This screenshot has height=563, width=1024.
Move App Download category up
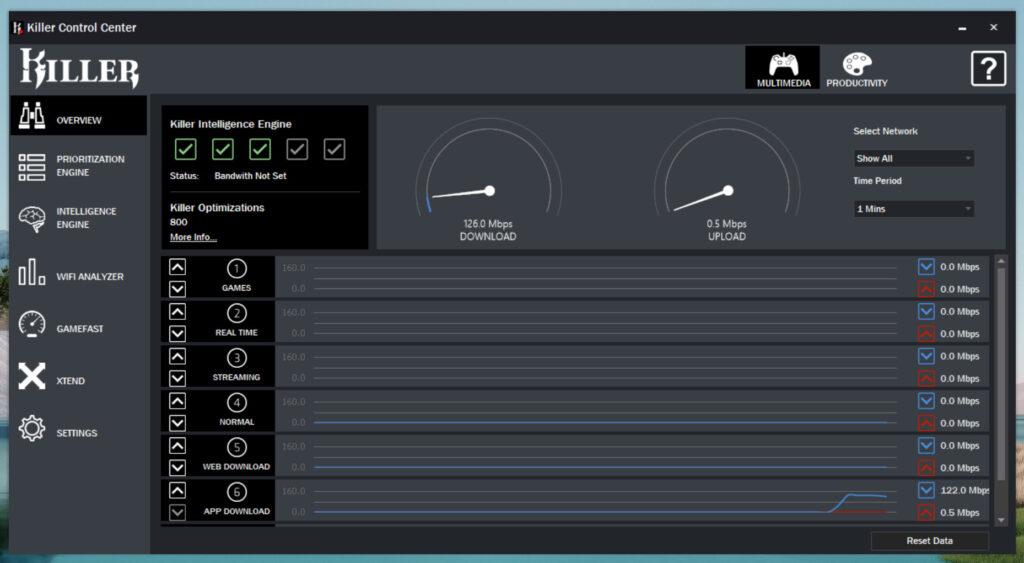click(x=177, y=490)
